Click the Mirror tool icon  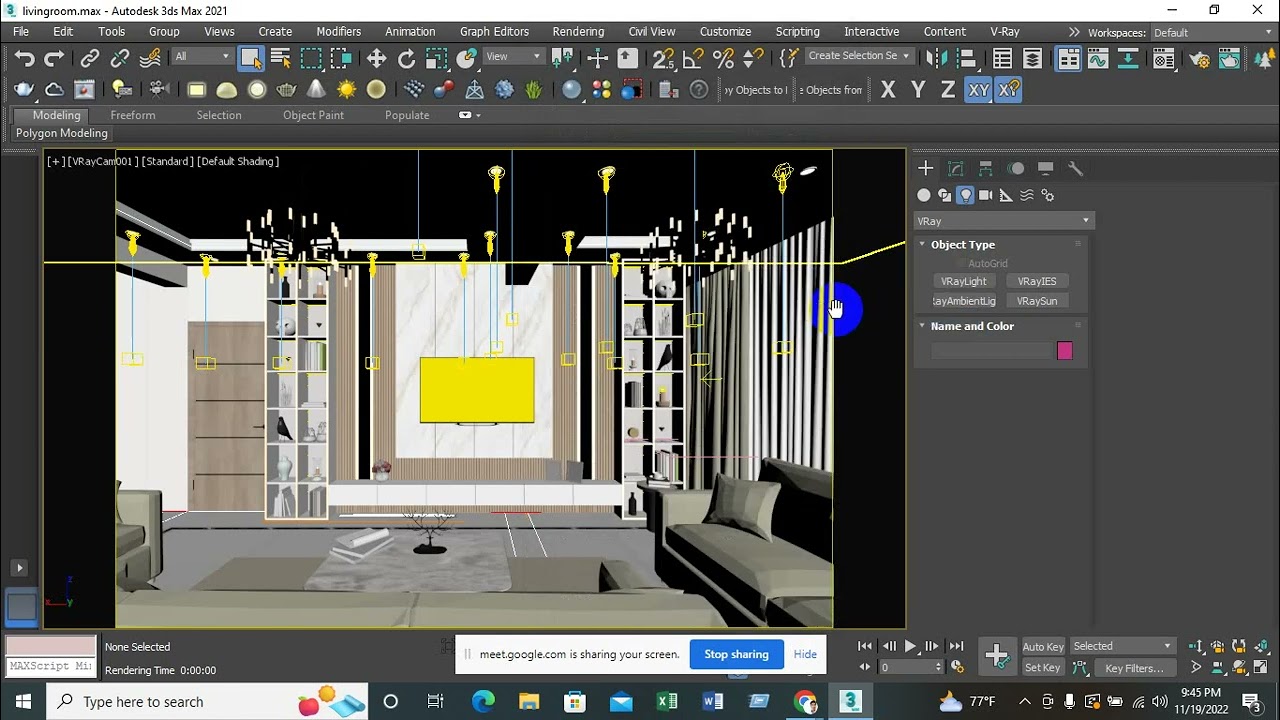pyautogui.click(x=937, y=58)
